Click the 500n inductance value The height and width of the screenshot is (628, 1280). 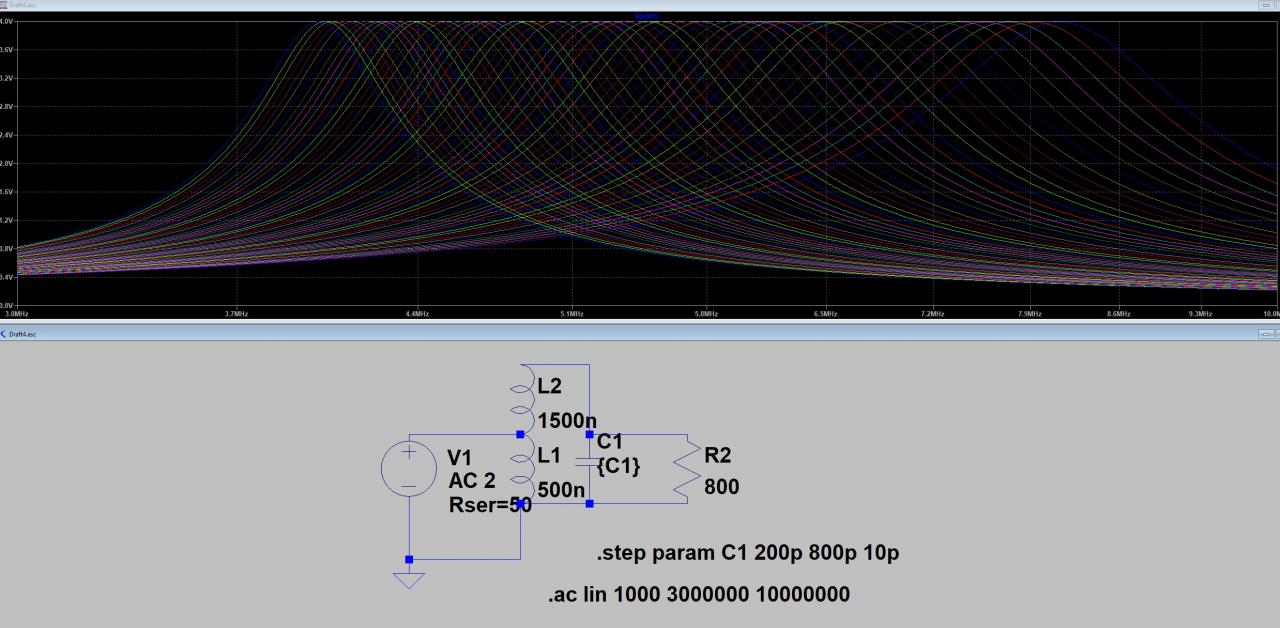tap(562, 491)
